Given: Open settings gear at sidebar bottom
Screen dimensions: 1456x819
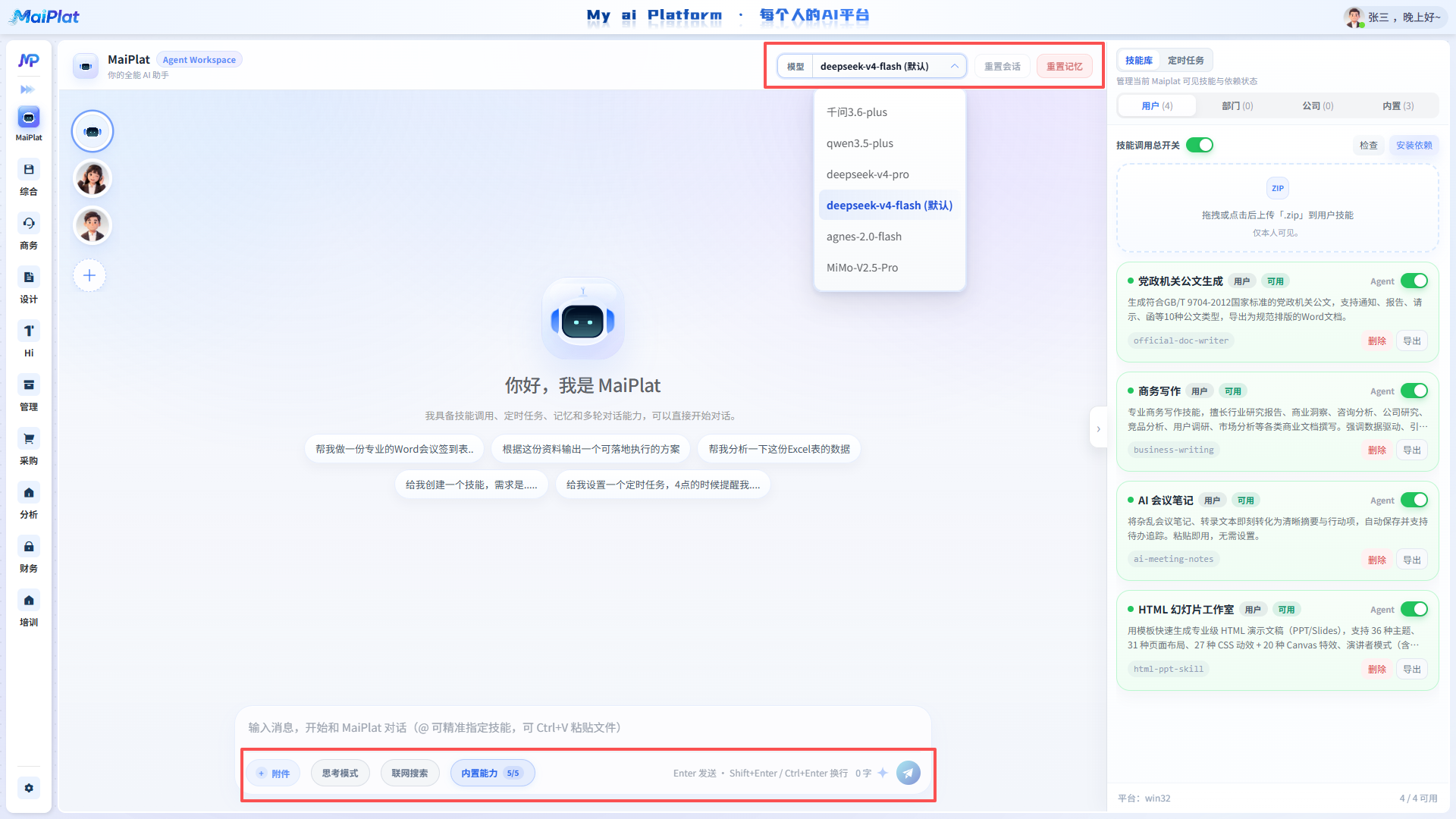Looking at the screenshot, I should pyautogui.click(x=29, y=788).
